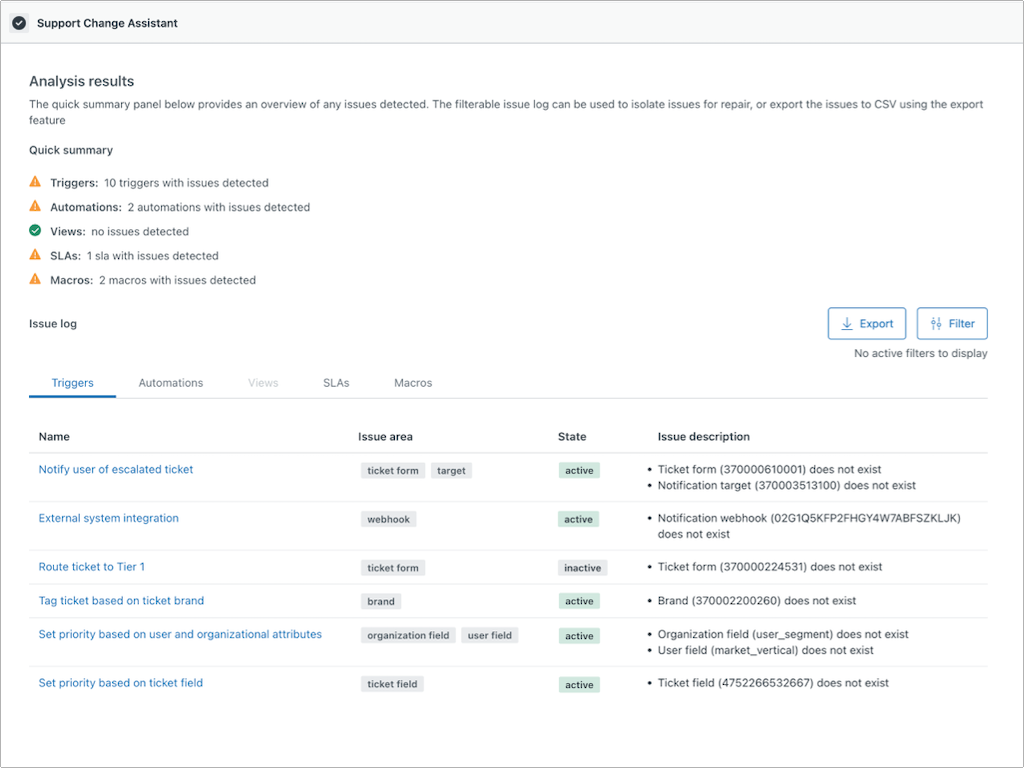The image size is (1024, 768).
Task: Switch to the Automations tab
Action: [x=171, y=383]
